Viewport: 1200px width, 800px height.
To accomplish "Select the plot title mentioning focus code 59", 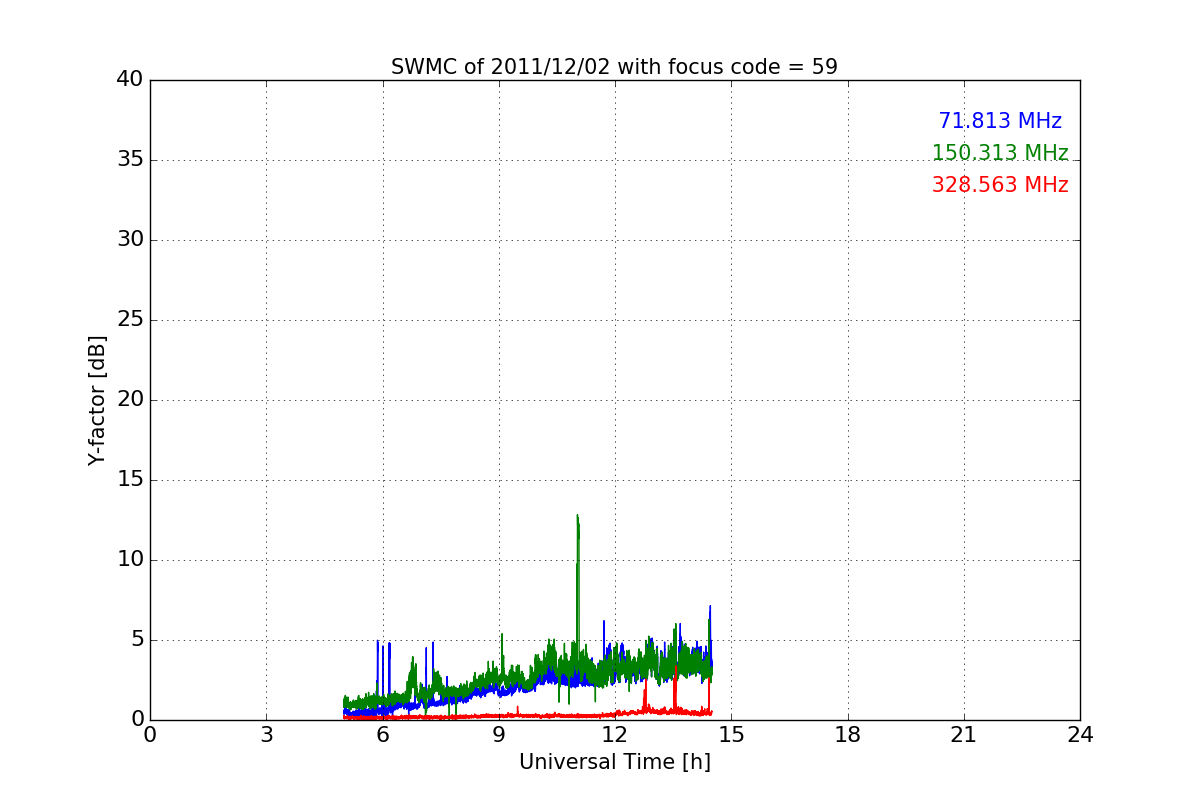I will pos(614,67).
